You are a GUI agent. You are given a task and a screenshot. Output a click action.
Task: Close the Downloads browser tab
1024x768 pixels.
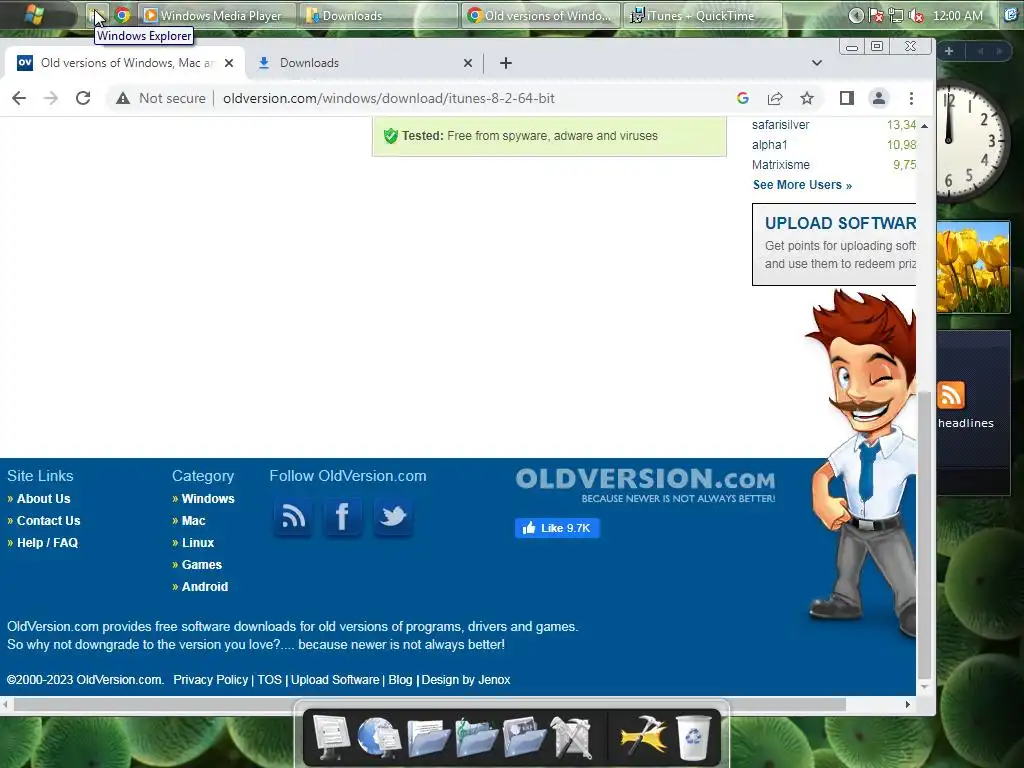(468, 63)
